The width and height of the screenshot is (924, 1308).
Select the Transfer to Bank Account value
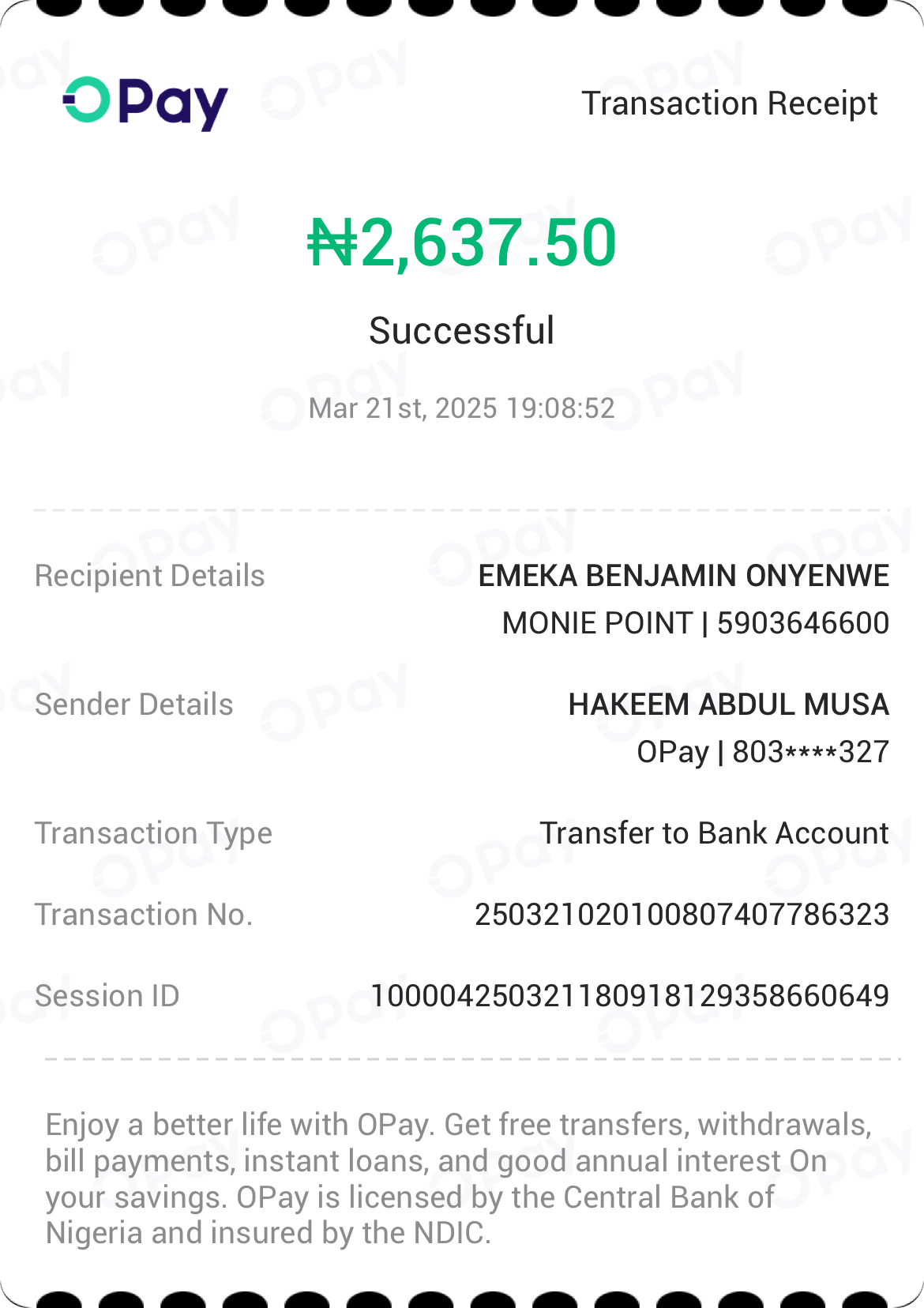(x=714, y=833)
